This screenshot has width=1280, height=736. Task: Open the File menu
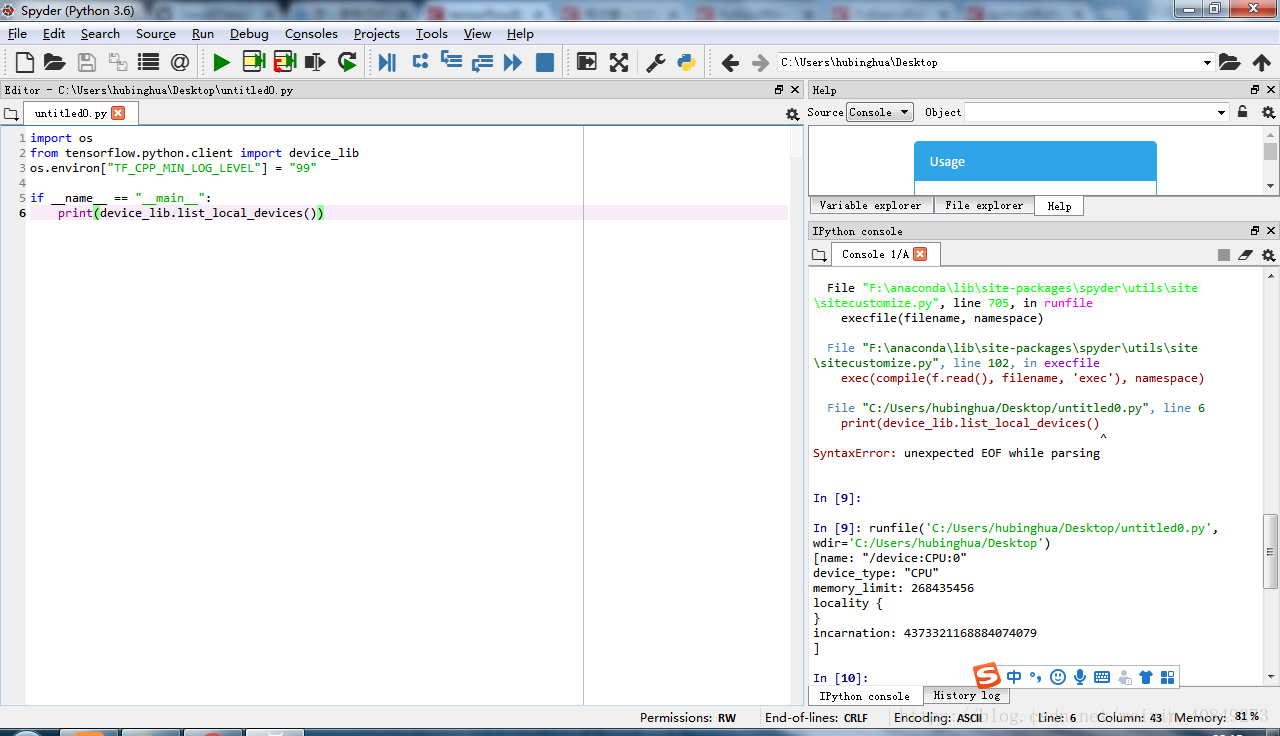(17, 34)
